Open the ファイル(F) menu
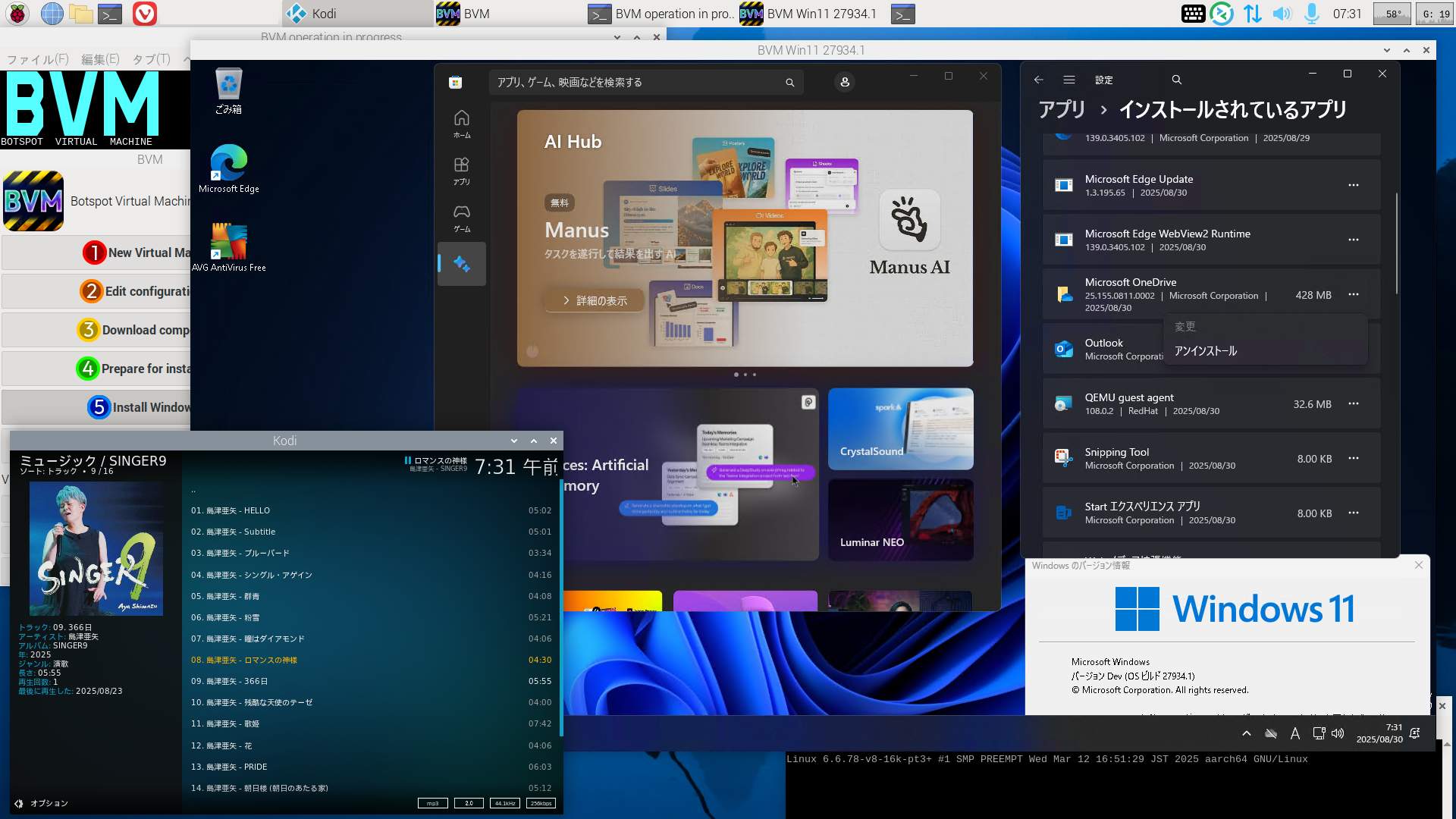This screenshot has height=819, width=1456. pyautogui.click(x=38, y=59)
